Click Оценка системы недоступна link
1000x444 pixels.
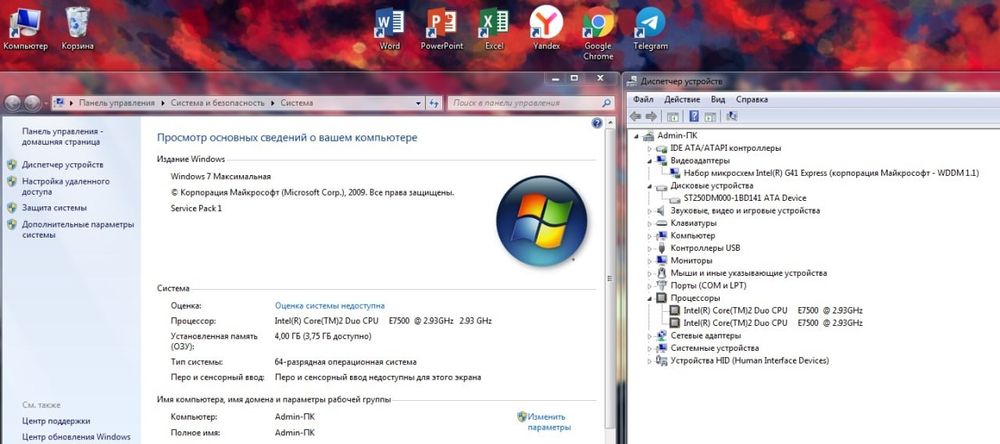pos(330,306)
